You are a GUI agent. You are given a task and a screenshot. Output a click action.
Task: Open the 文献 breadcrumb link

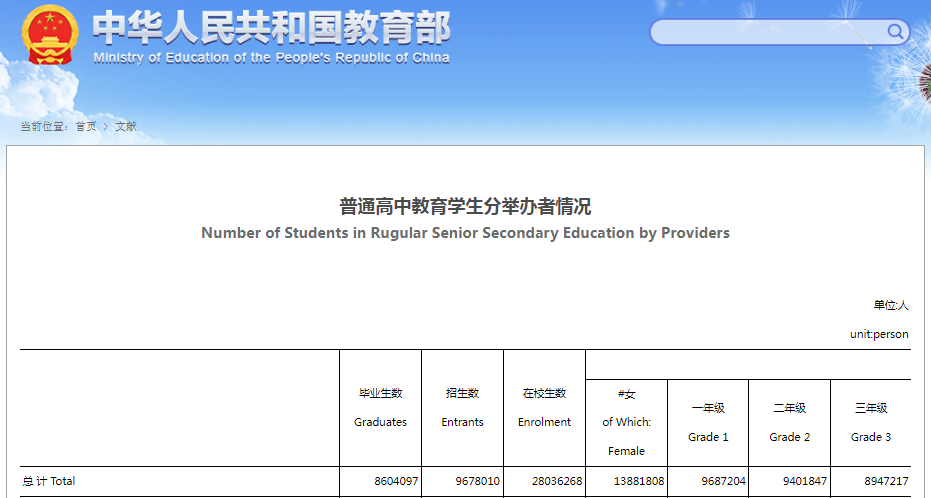click(x=126, y=127)
